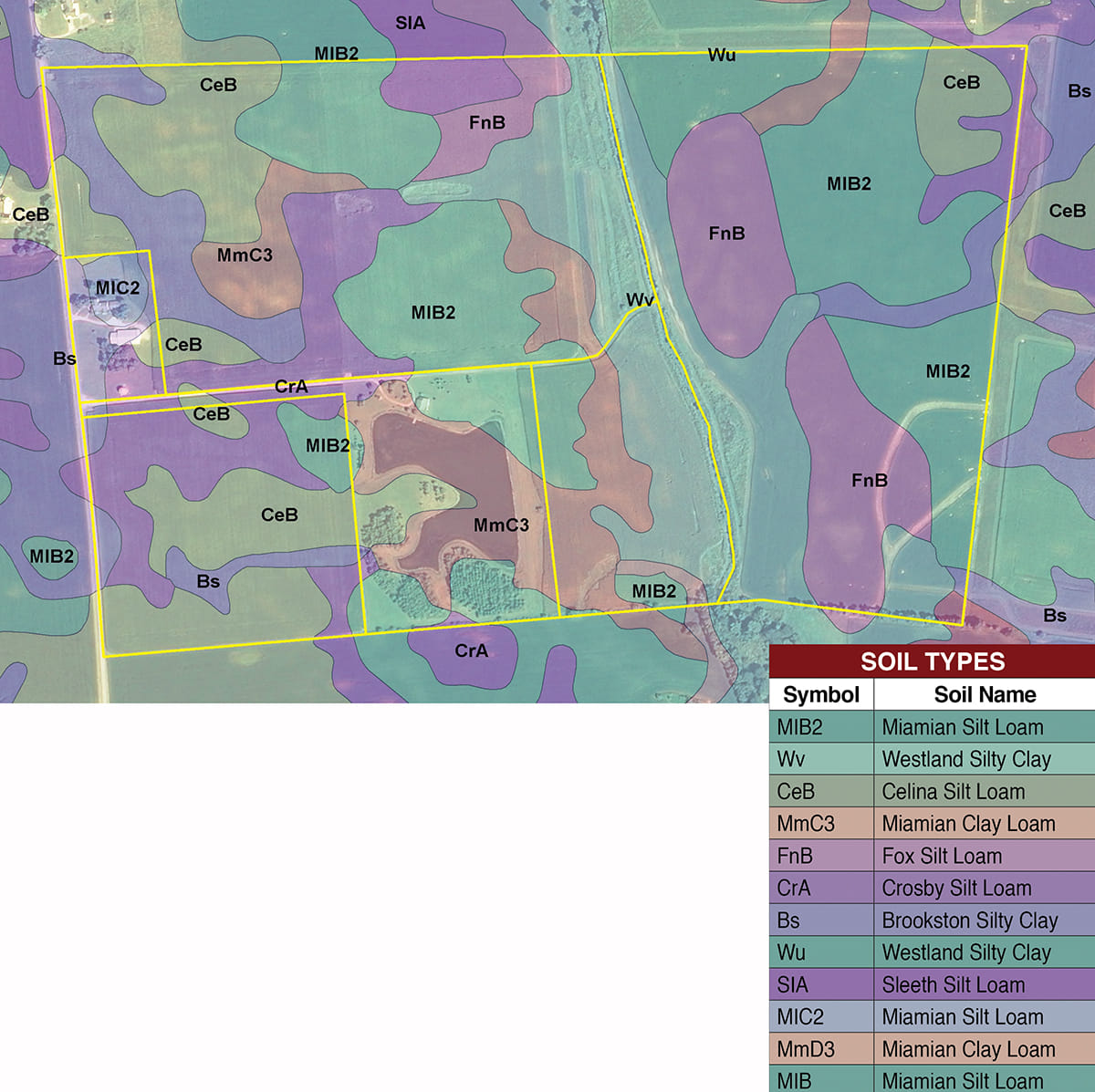This screenshot has width=1095, height=1092.
Task: Click the Symbol column header
Action: coord(820,694)
